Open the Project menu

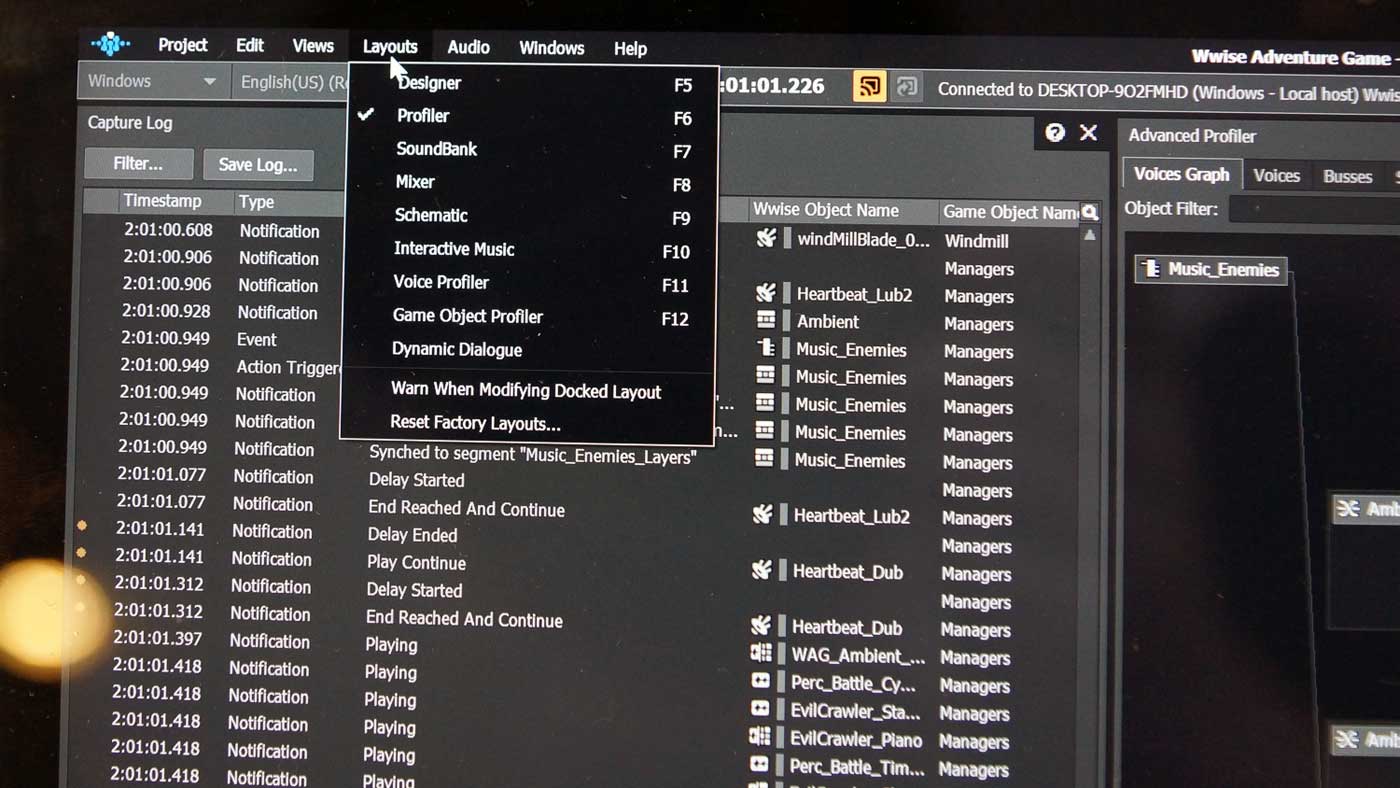[x=183, y=45]
